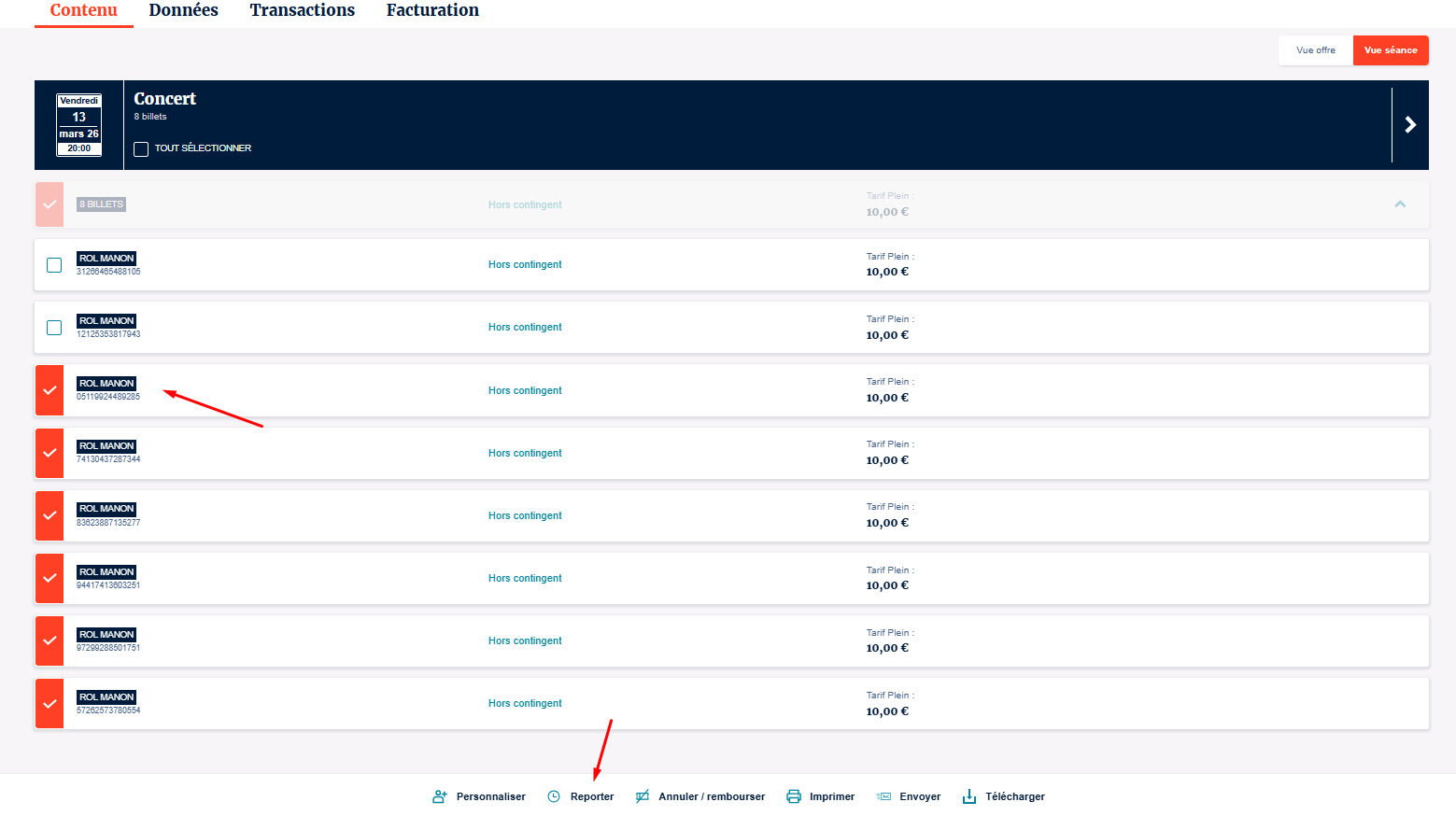Switch to Vue offre view

tap(1315, 50)
